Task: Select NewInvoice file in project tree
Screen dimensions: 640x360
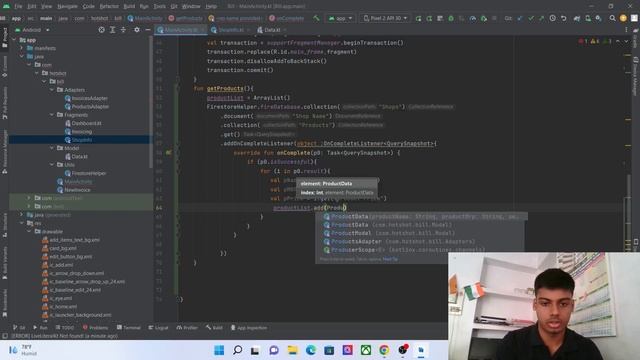Action: pos(74,190)
